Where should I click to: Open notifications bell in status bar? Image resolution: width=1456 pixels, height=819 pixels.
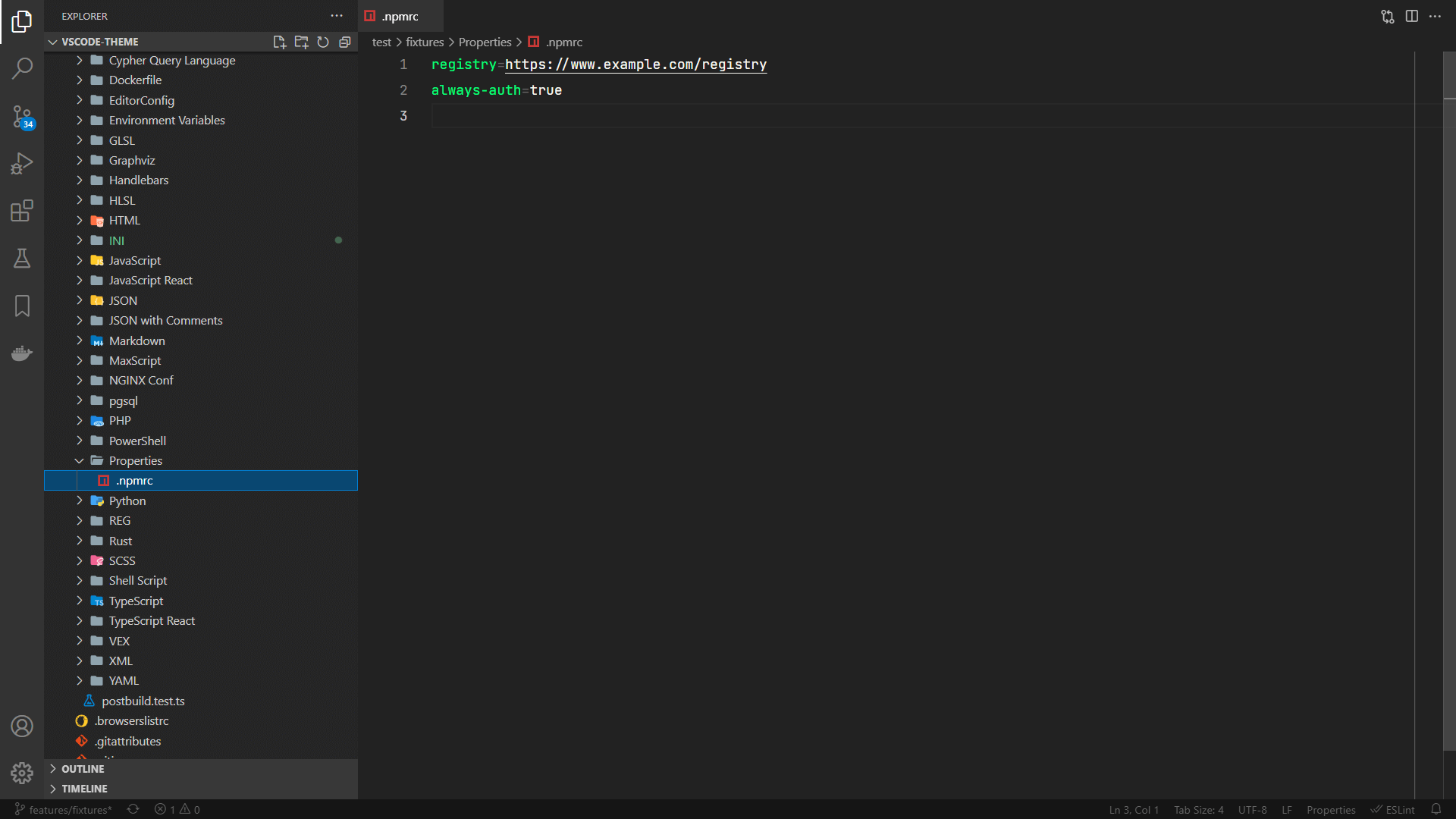click(x=1436, y=809)
